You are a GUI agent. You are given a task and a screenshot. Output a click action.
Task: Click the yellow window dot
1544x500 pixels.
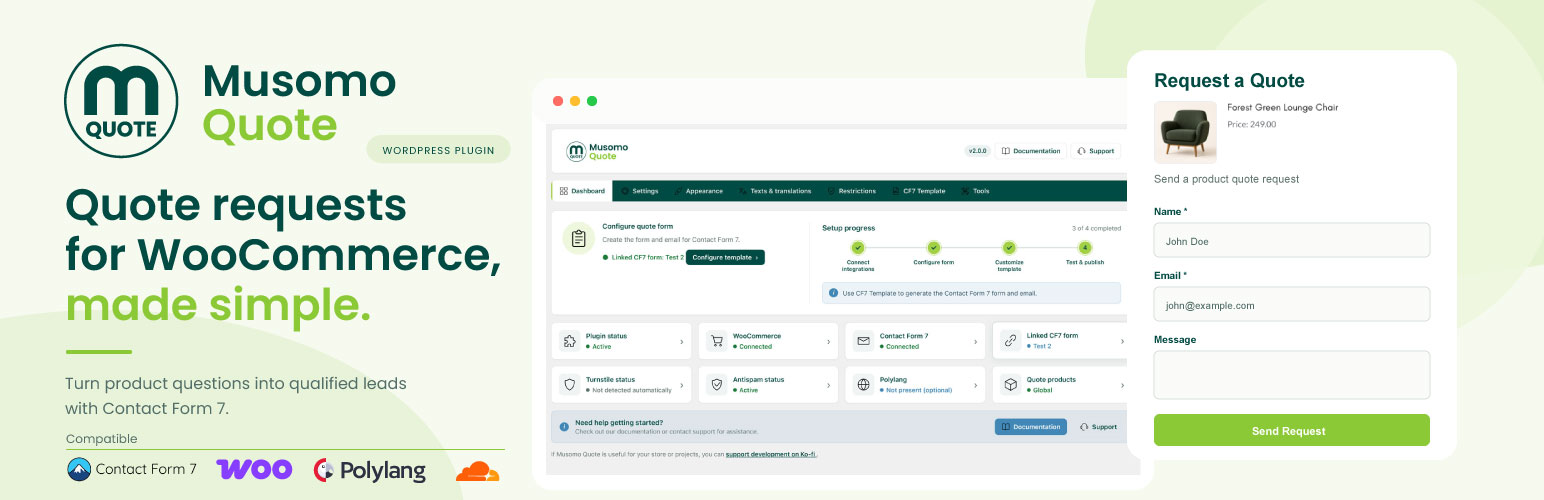pyautogui.click(x=575, y=101)
